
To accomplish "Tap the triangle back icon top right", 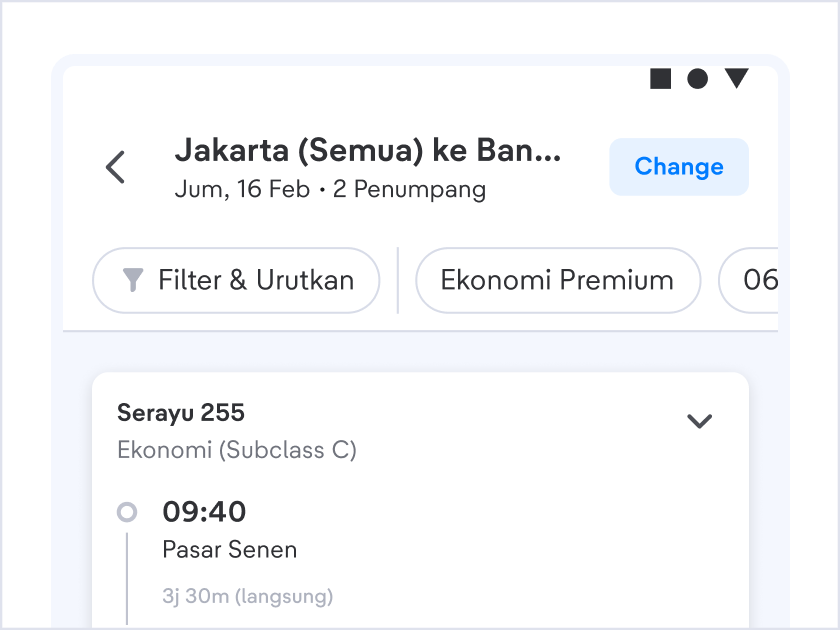I will coord(736,78).
